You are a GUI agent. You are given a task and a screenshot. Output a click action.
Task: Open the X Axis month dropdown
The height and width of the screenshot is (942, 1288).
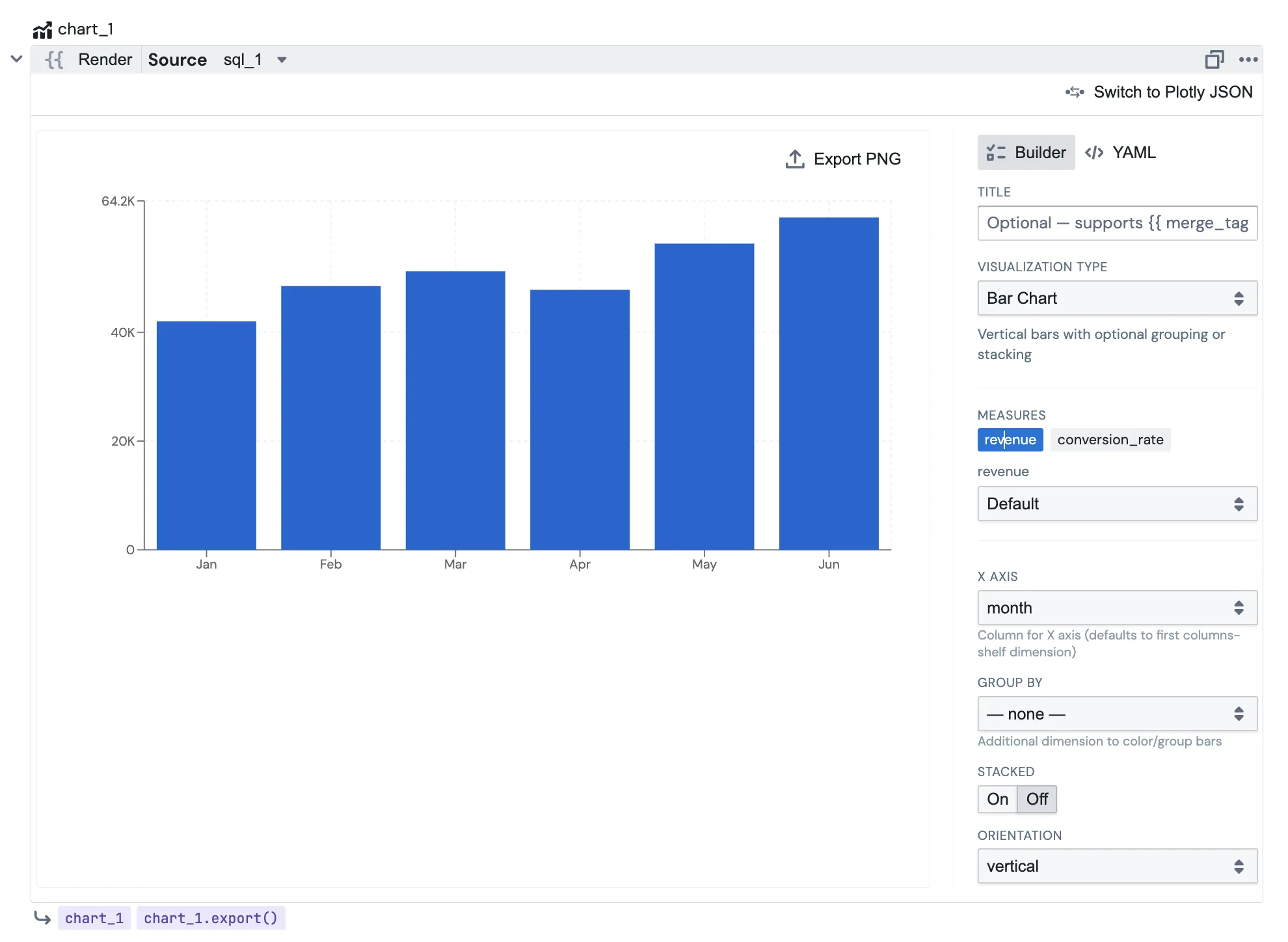(x=1117, y=608)
